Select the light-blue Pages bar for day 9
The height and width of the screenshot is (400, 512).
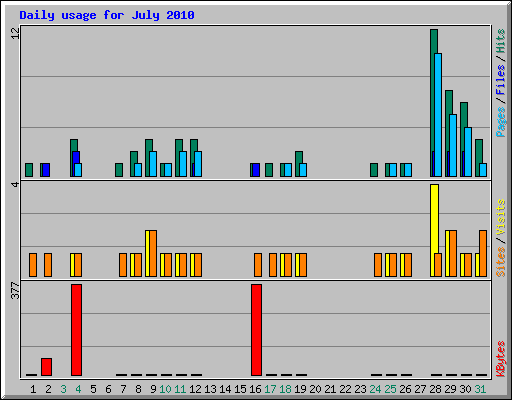tap(153, 164)
